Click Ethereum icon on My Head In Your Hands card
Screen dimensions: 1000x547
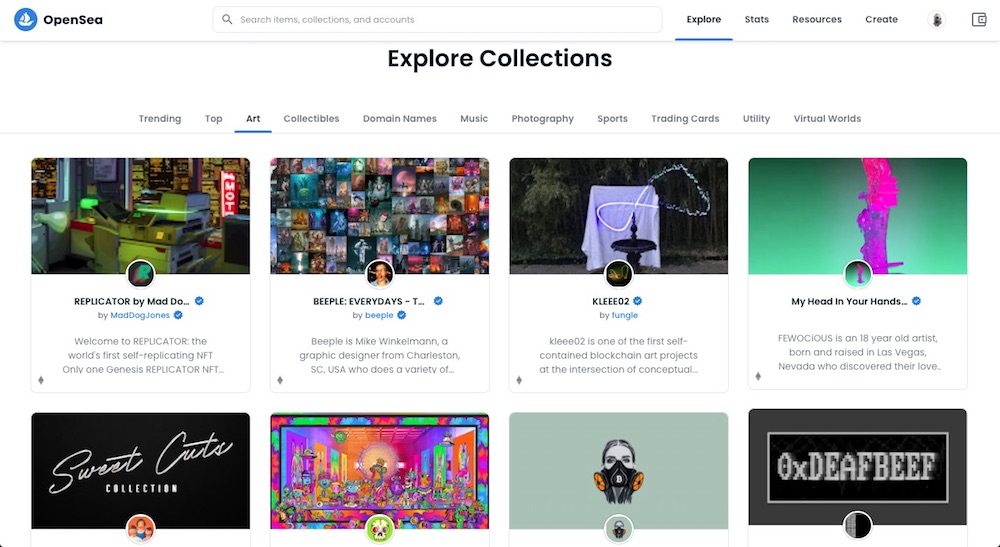tap(758, 377)
